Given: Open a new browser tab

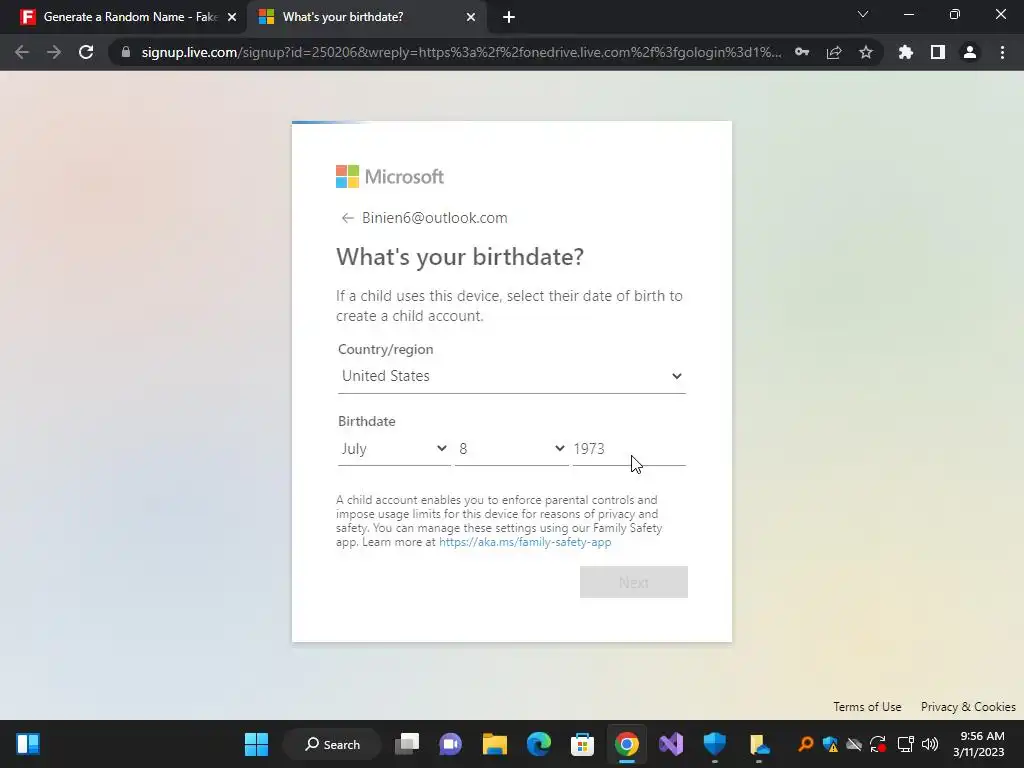Looking at the screenshot, I should 509,17.
